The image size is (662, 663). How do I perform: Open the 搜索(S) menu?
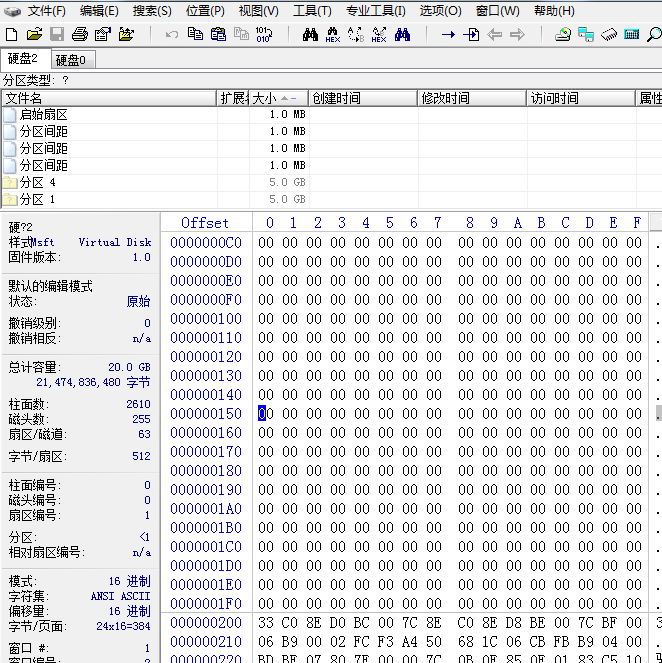(152, 11)
